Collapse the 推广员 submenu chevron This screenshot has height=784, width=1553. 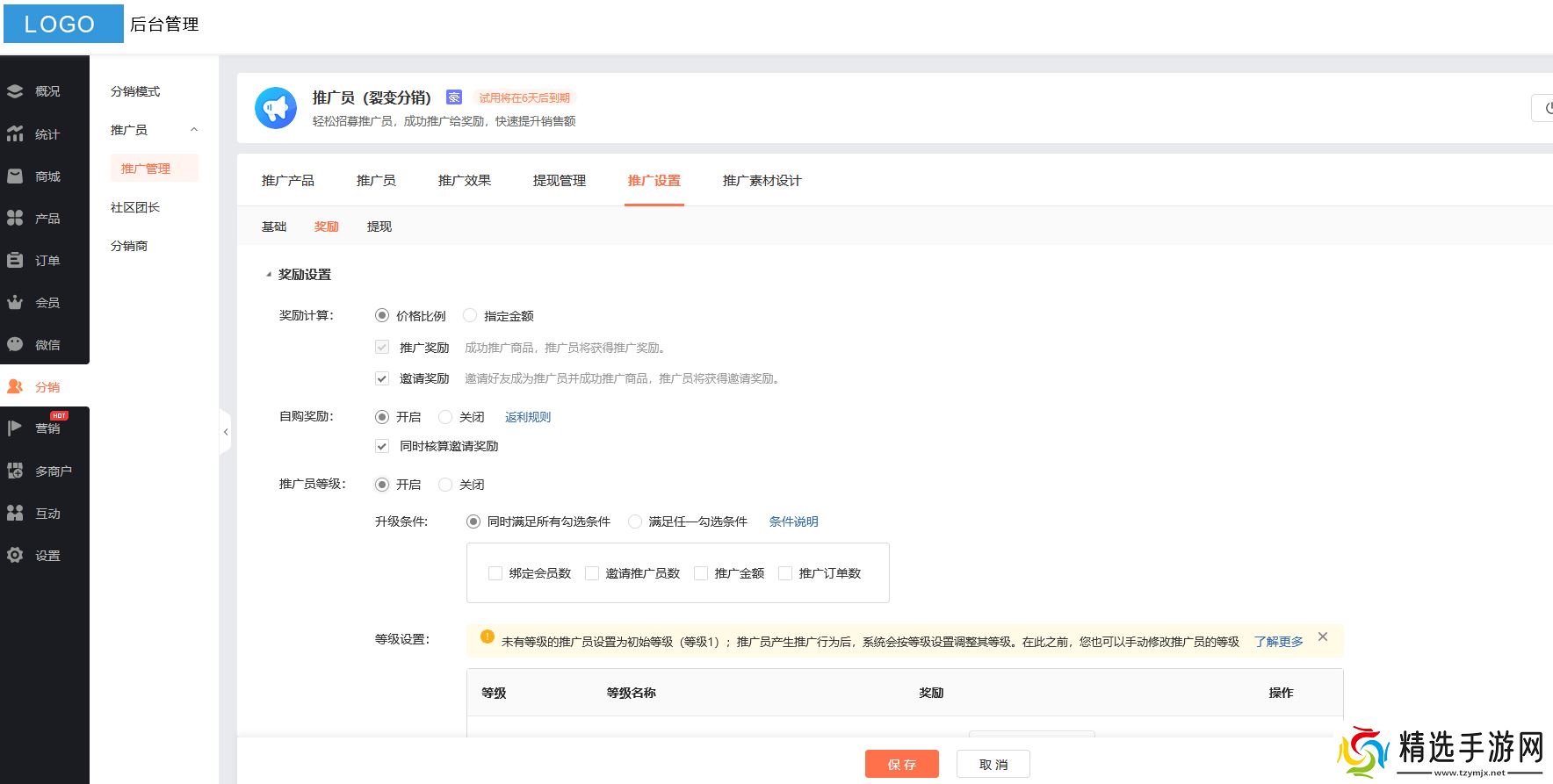[x=194, y=130]
